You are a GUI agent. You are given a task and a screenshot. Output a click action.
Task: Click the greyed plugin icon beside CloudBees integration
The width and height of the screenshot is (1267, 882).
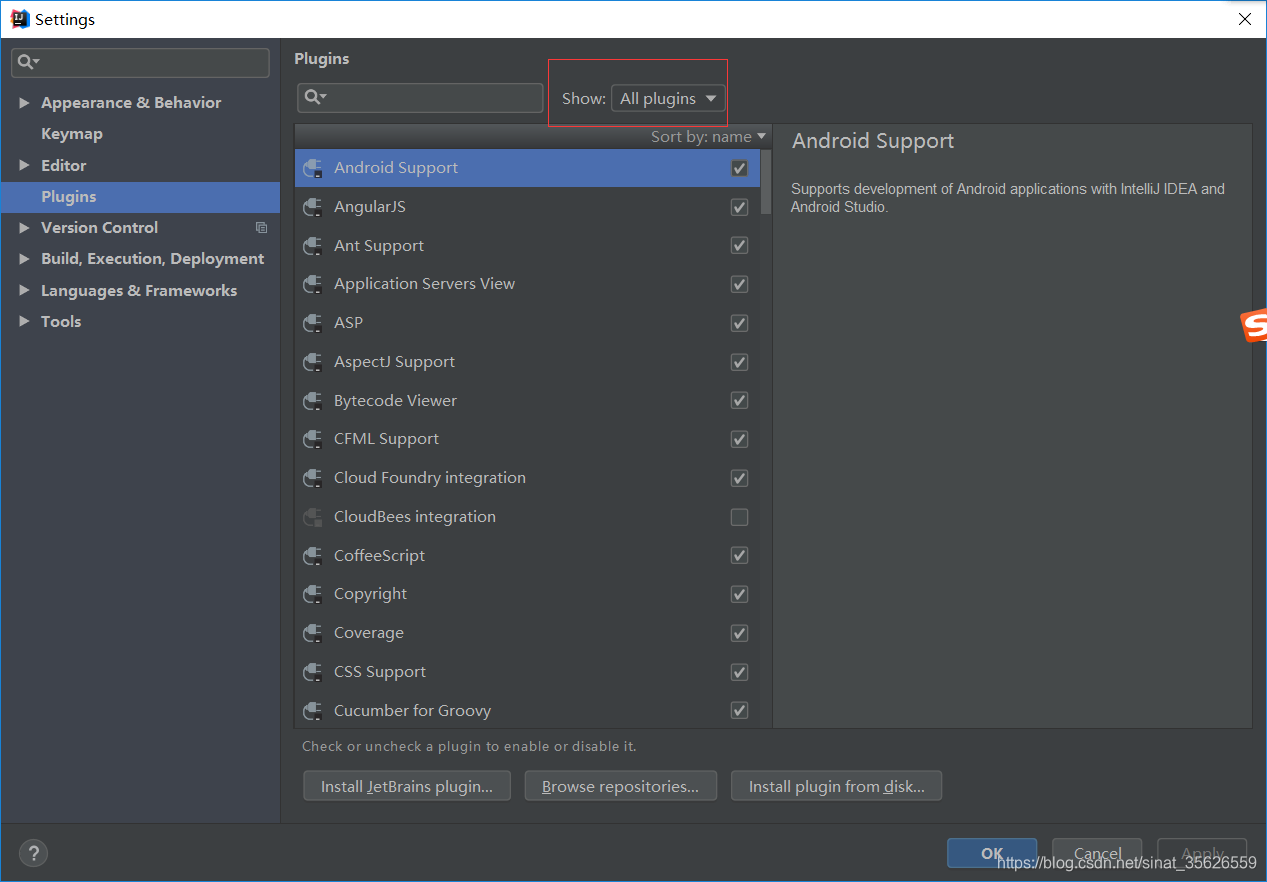pyautogui.click(x=313, y=517)
